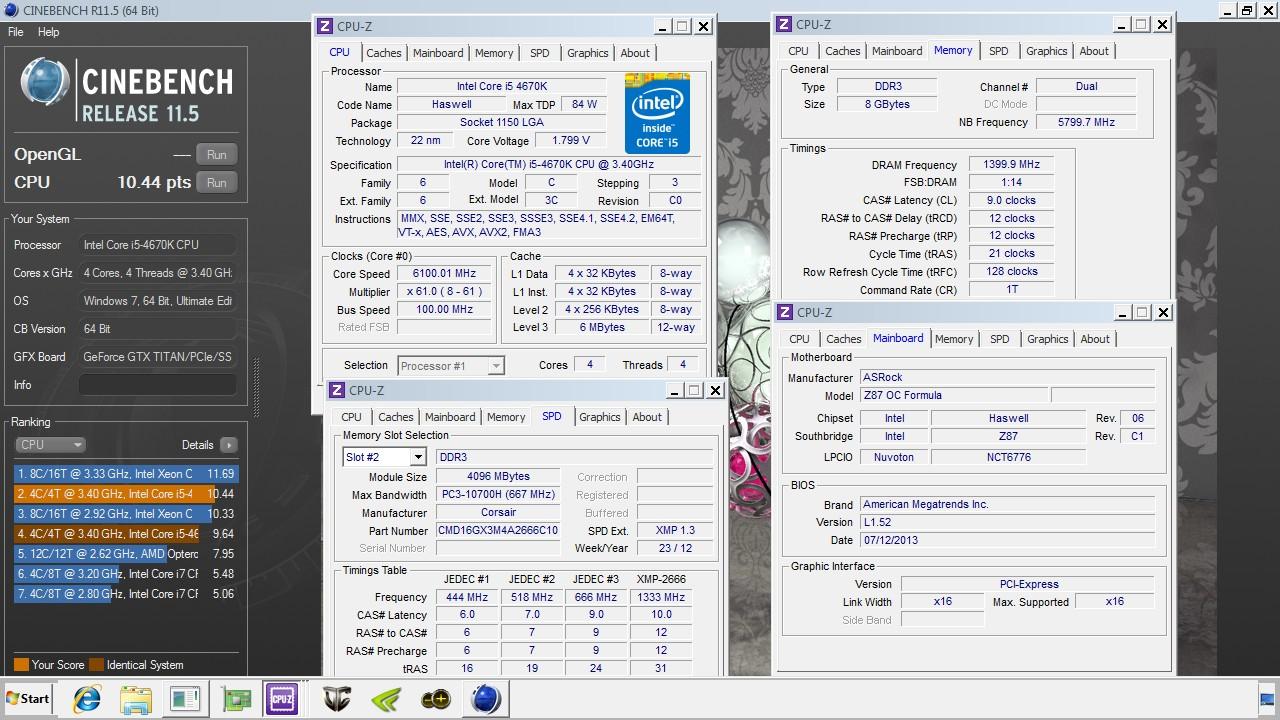Viewport: 1280px width, 720px height.
Task: Click the Intel Core i5 logo badge
Action: (657, 112)
